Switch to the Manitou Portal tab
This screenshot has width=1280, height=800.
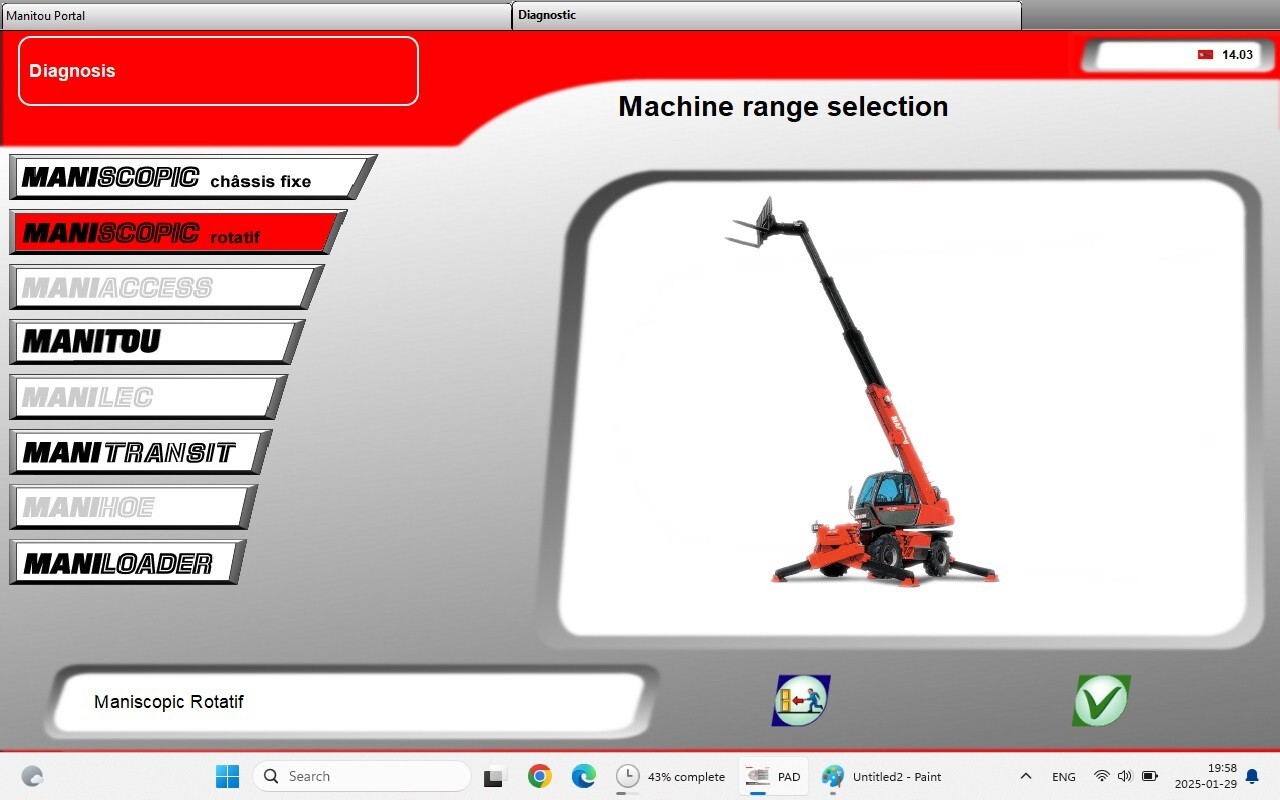click(x=256, y=15)
